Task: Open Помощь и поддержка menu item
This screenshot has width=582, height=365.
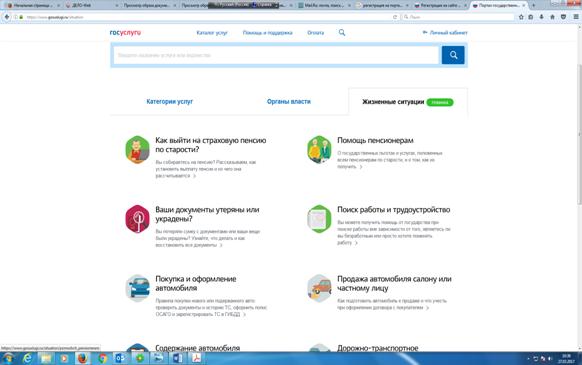Action: (x=268, y=33)
